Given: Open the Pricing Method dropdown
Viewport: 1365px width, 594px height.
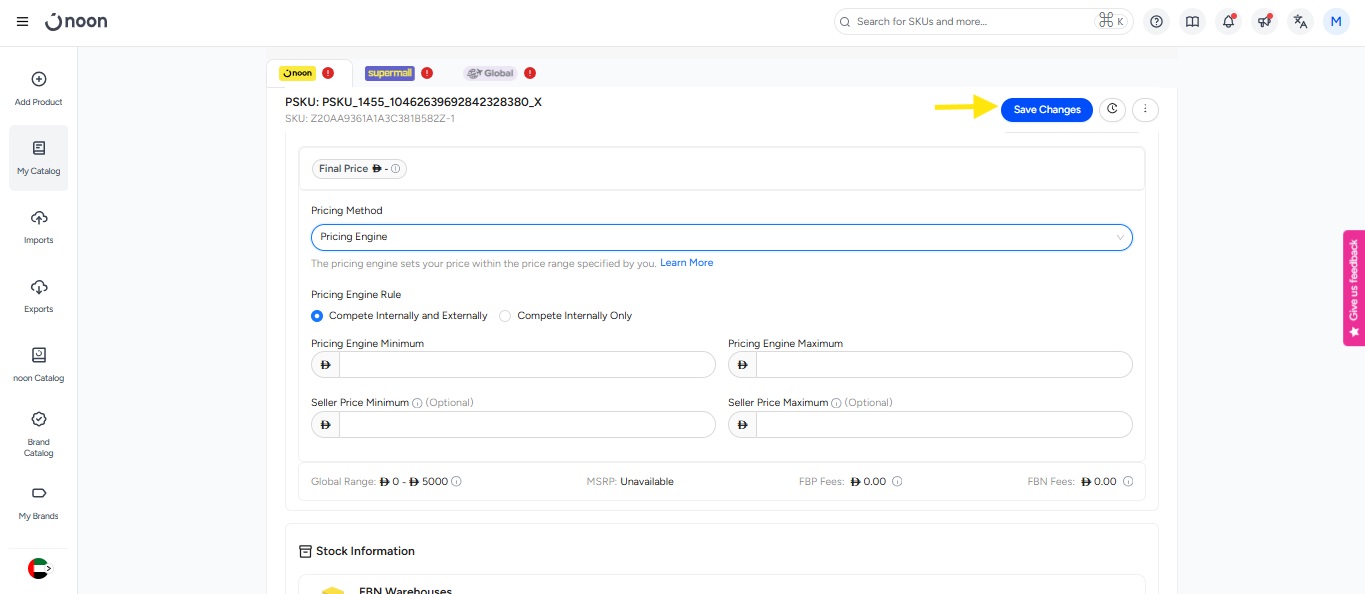Looking at the screenshot, I should point(721,237).
